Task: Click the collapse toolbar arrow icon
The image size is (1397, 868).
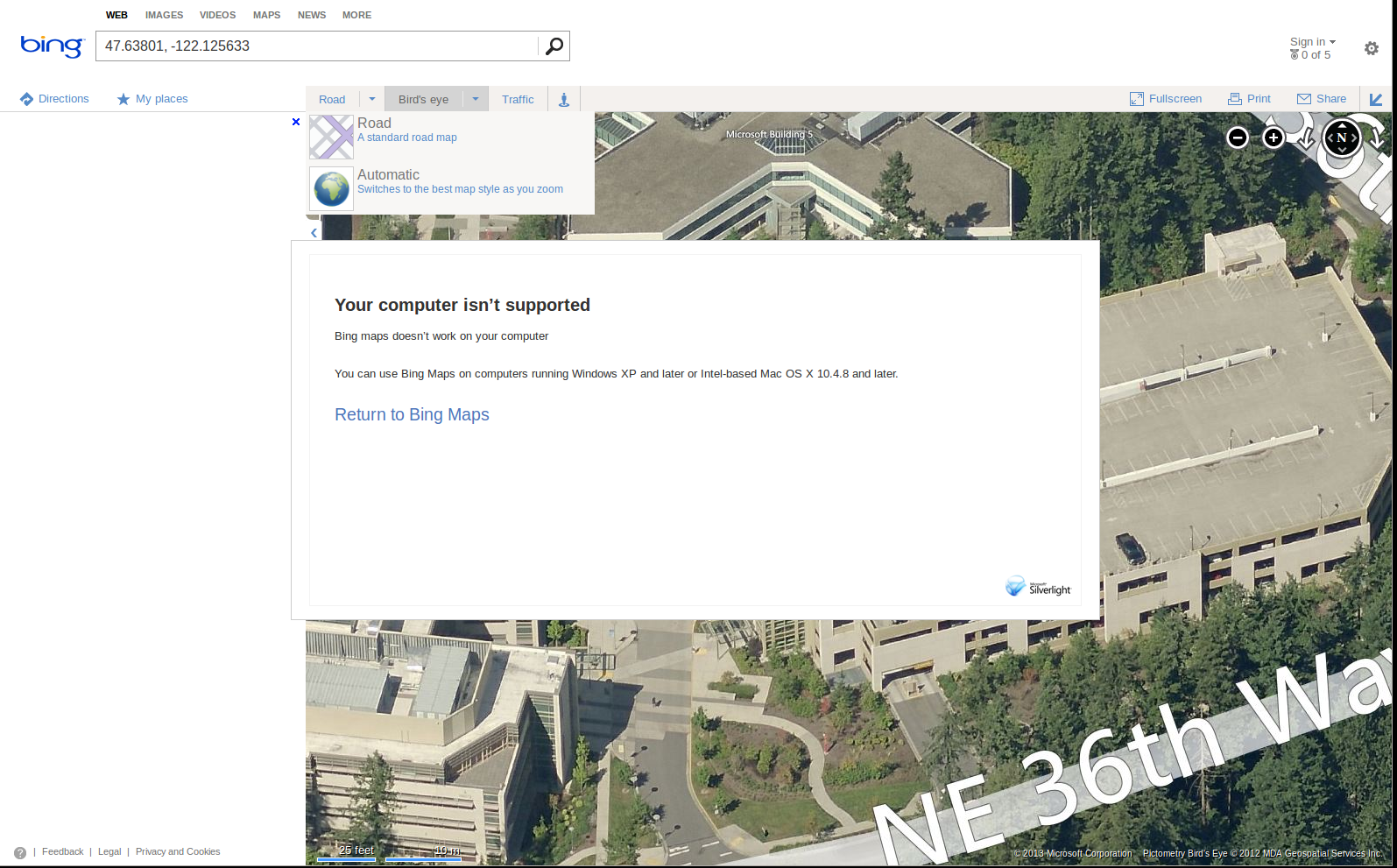Action: click(x=1376, y=100)
